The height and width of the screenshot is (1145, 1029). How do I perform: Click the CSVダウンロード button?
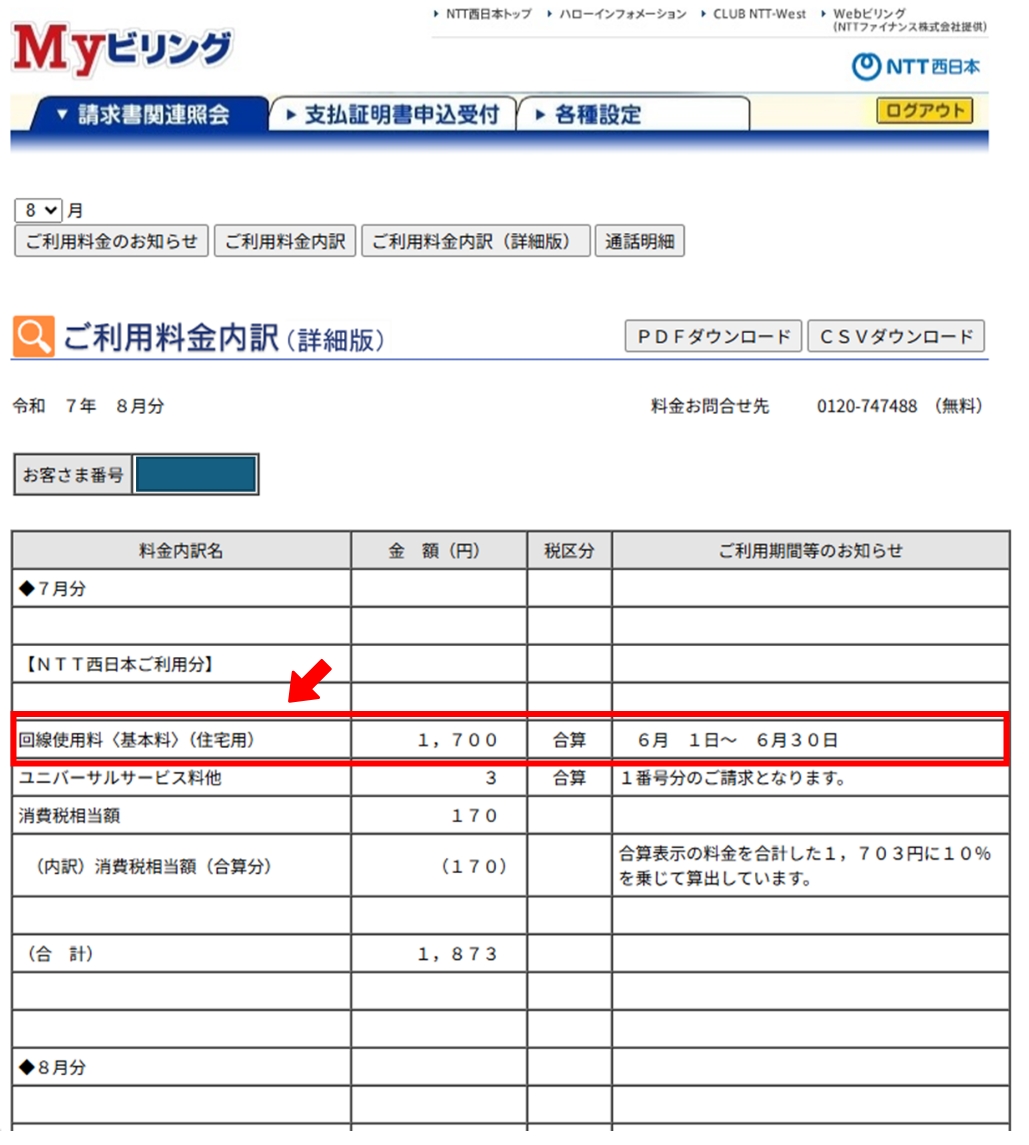click(896, 337)
